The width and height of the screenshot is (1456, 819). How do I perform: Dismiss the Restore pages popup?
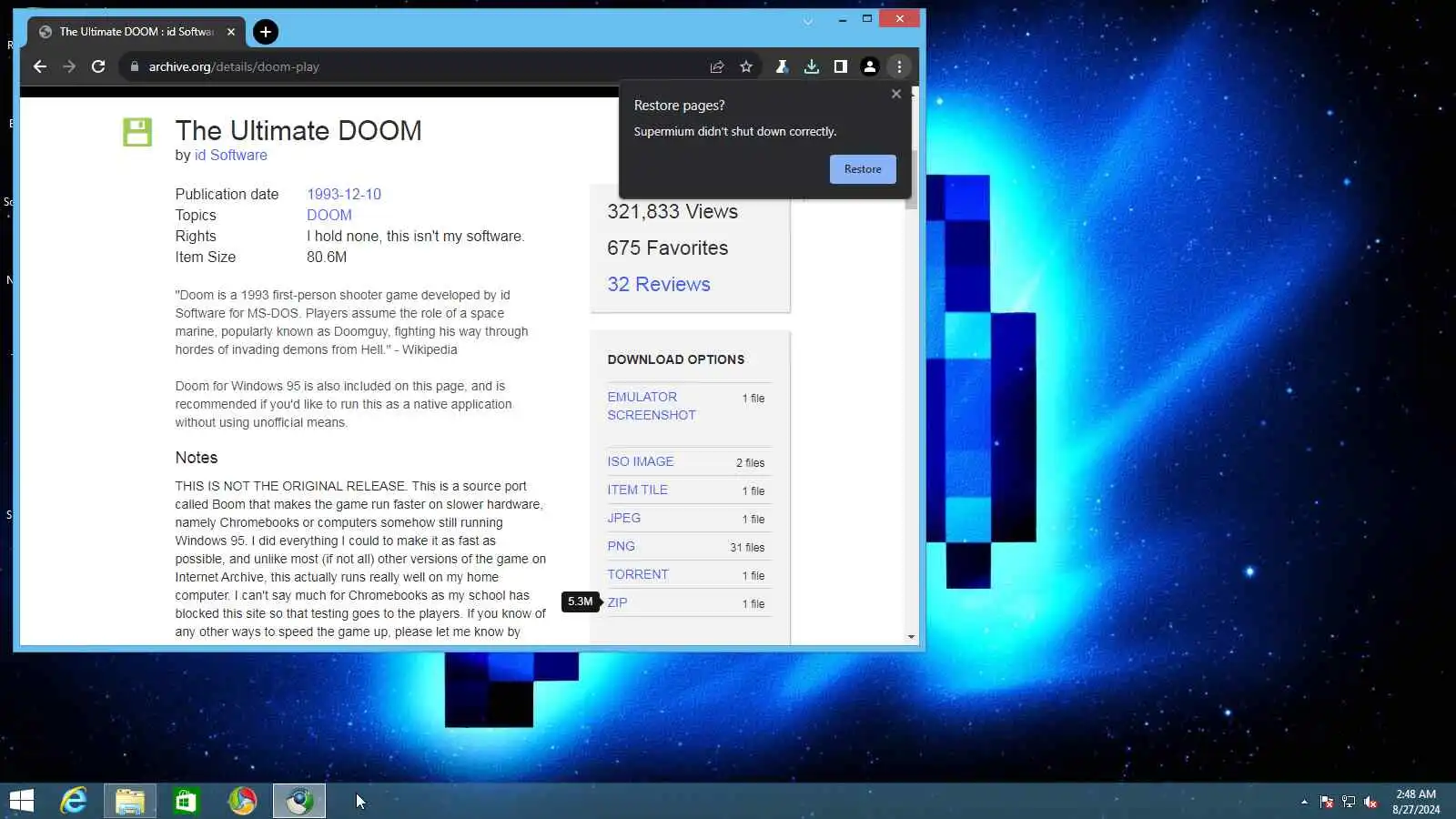coord(896,94)
